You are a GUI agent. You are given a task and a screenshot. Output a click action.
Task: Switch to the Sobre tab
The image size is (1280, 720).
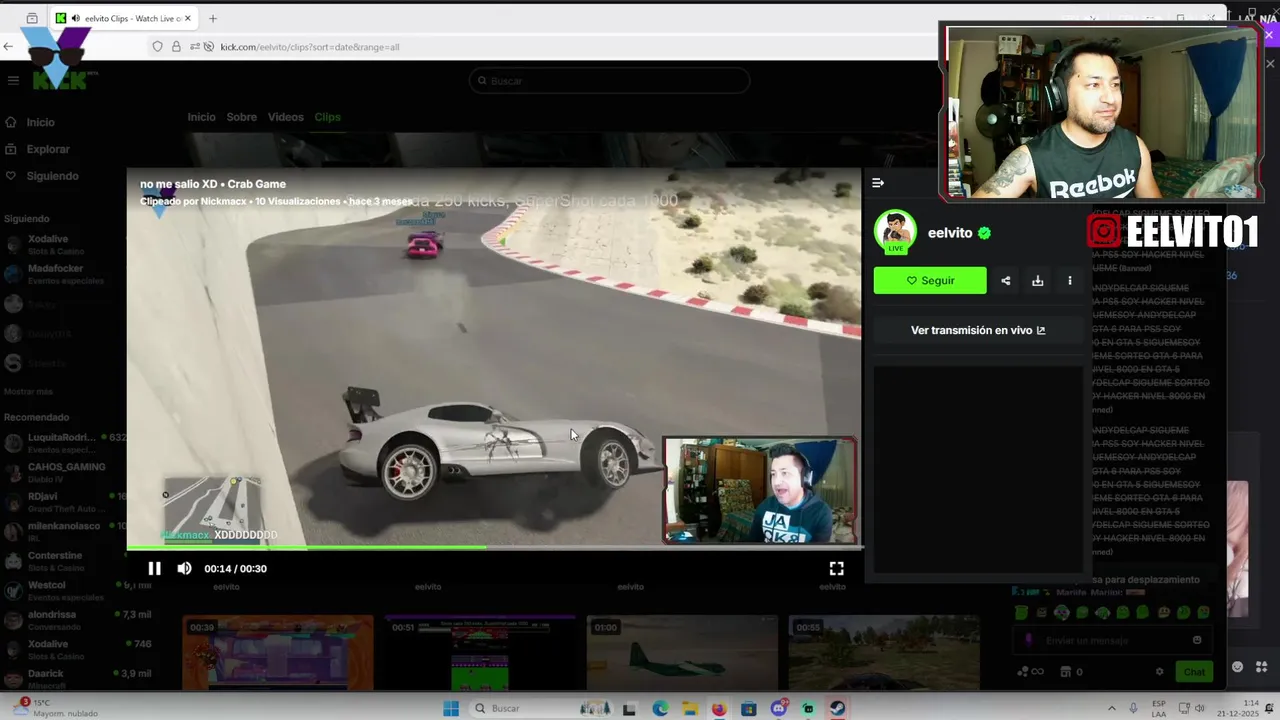coord(242,117)
